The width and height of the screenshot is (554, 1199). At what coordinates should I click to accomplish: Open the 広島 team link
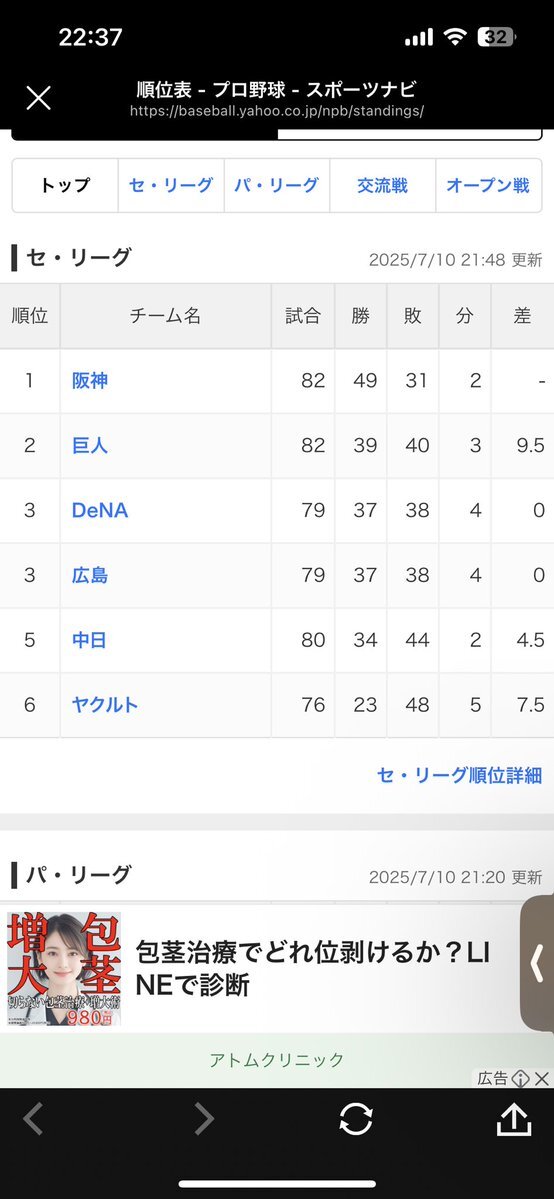[x=90, y=575]
